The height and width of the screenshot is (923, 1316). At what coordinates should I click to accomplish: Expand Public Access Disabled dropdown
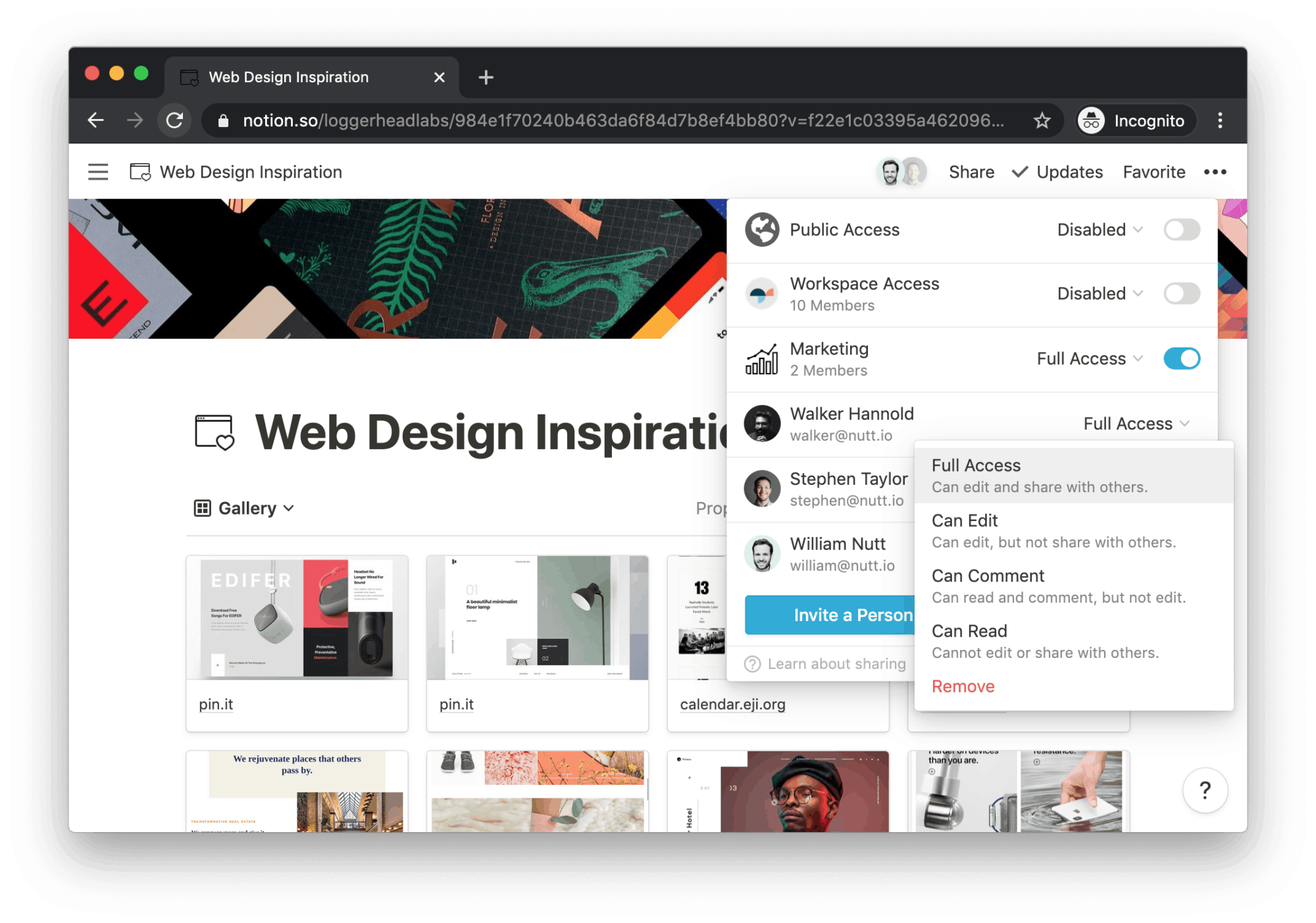[x=1100, y=230]
